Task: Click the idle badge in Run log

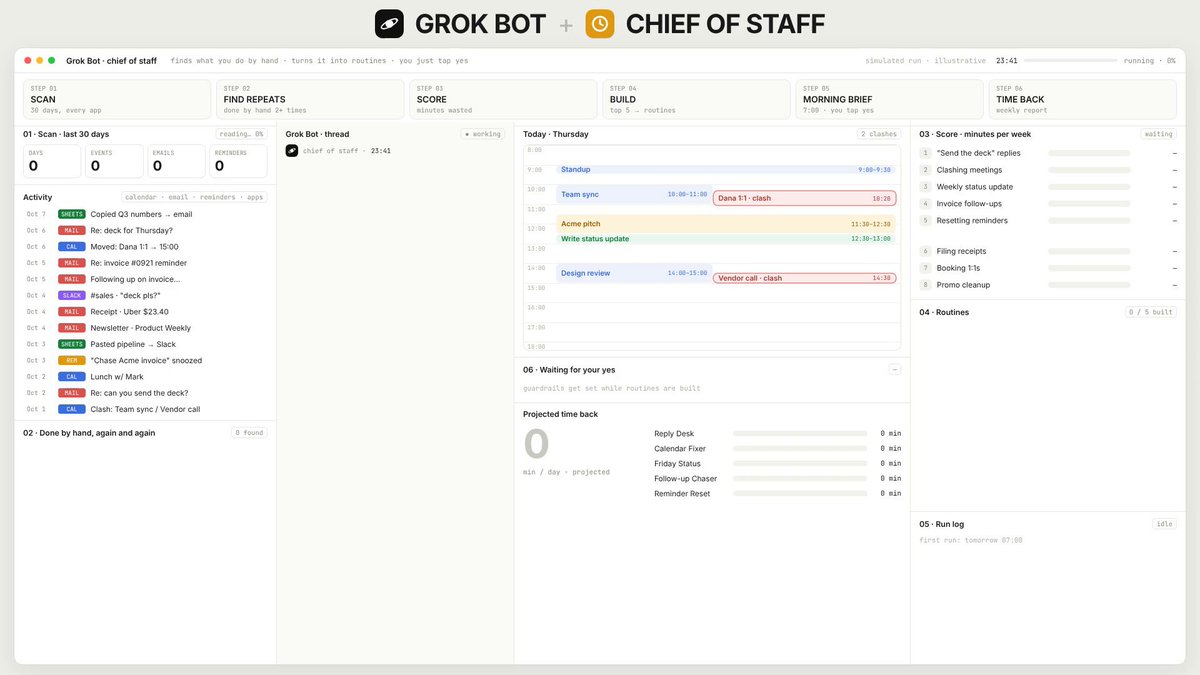Action: (x=1164, y=524)
